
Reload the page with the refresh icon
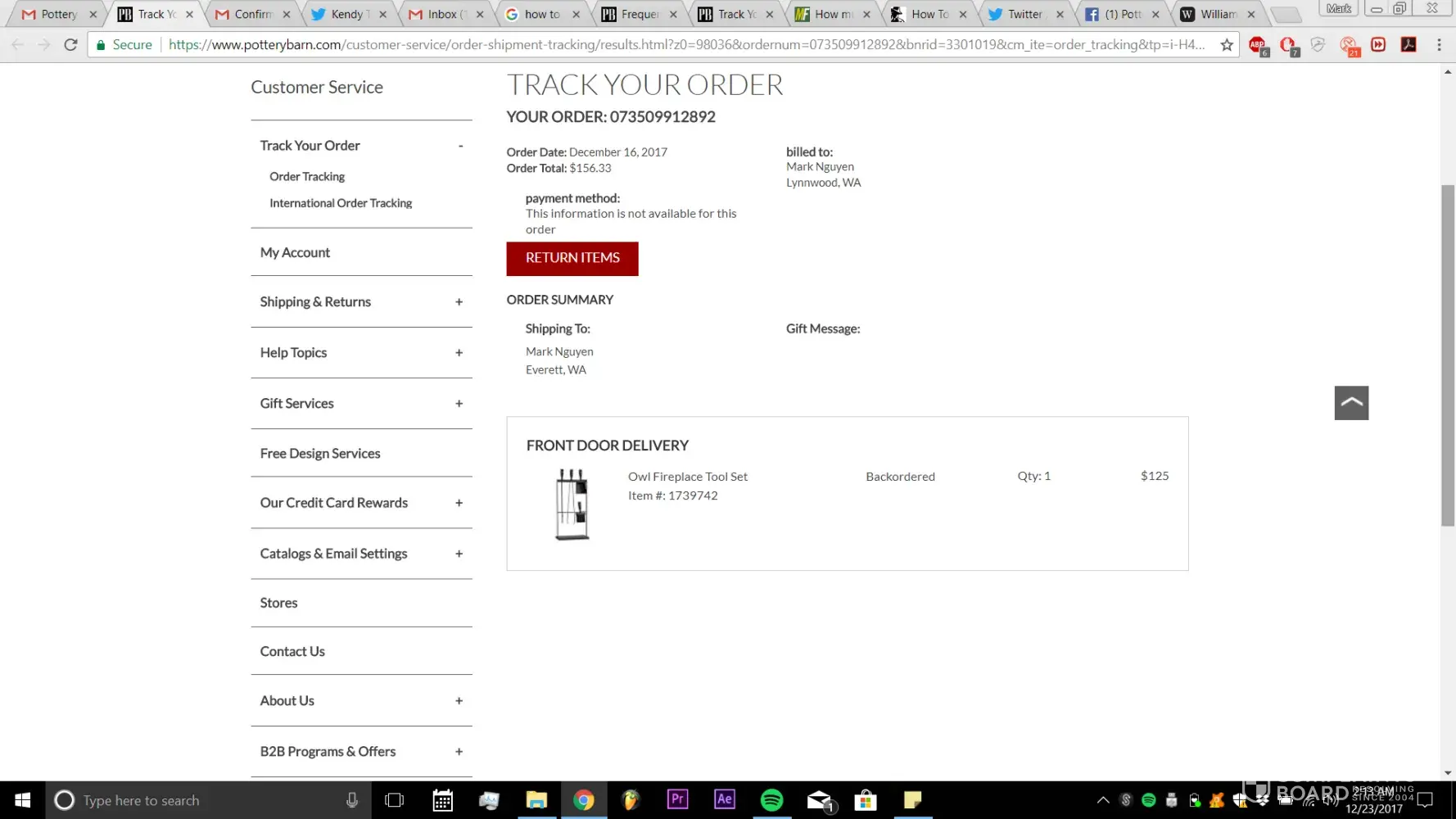tap(71, 45)
